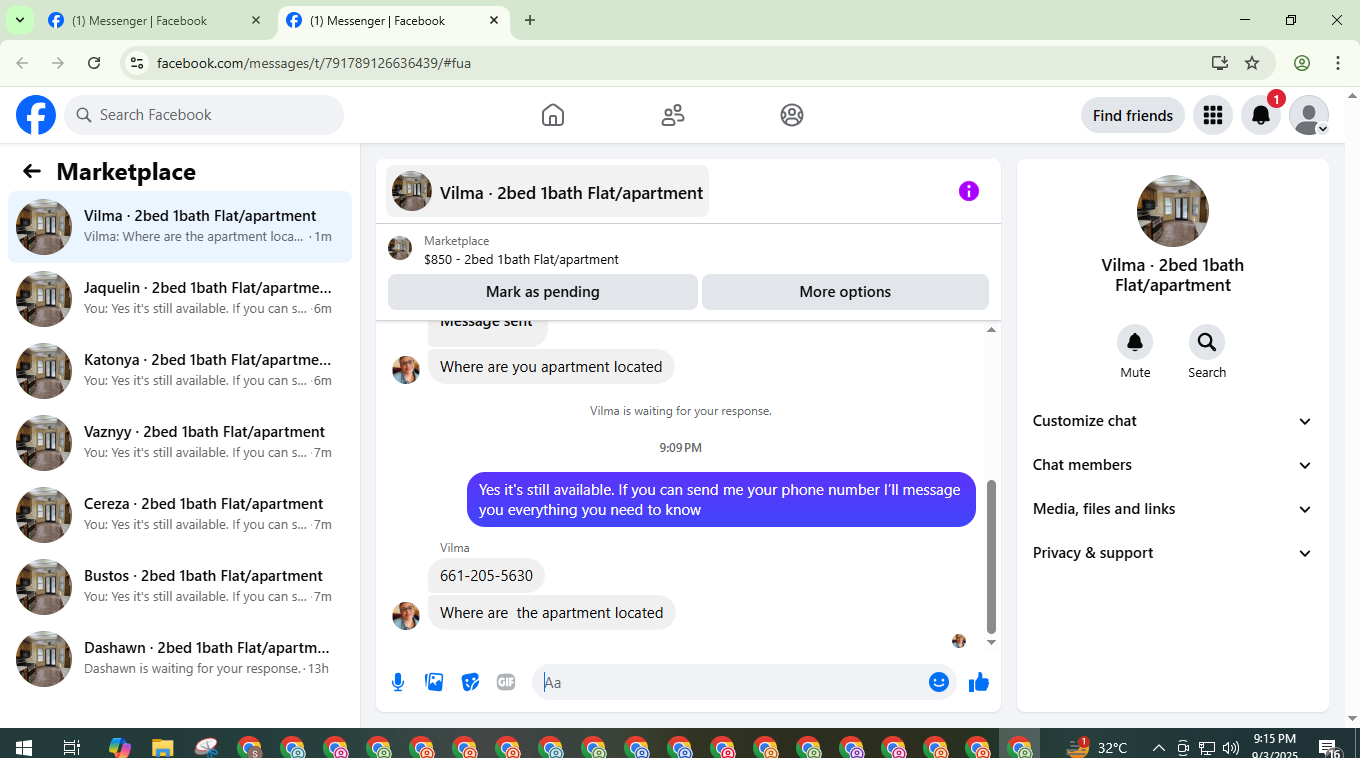Open the Facebook menu grid icon

tap(1213, 115)
